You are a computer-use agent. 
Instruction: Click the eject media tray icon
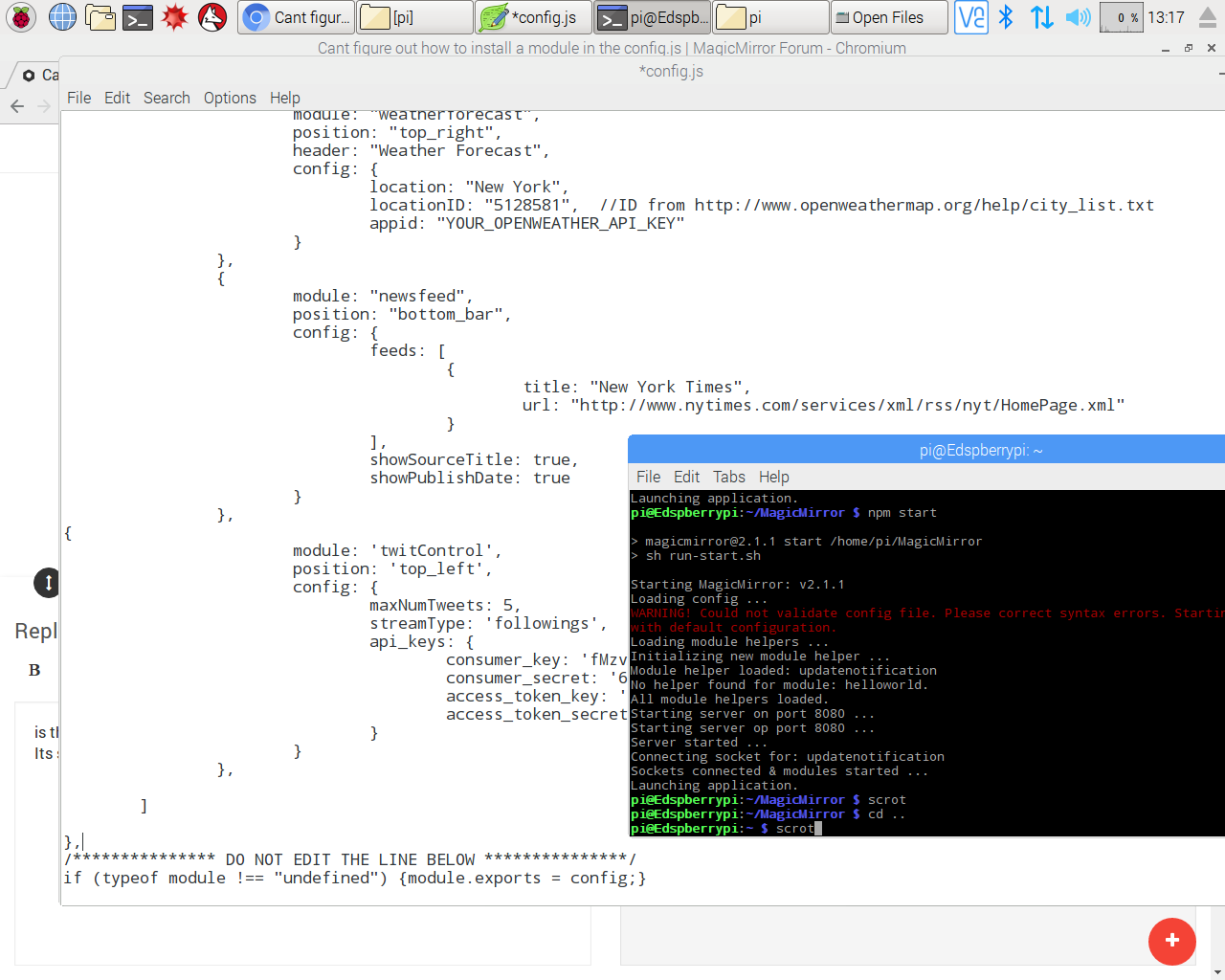coord(1208,17)
